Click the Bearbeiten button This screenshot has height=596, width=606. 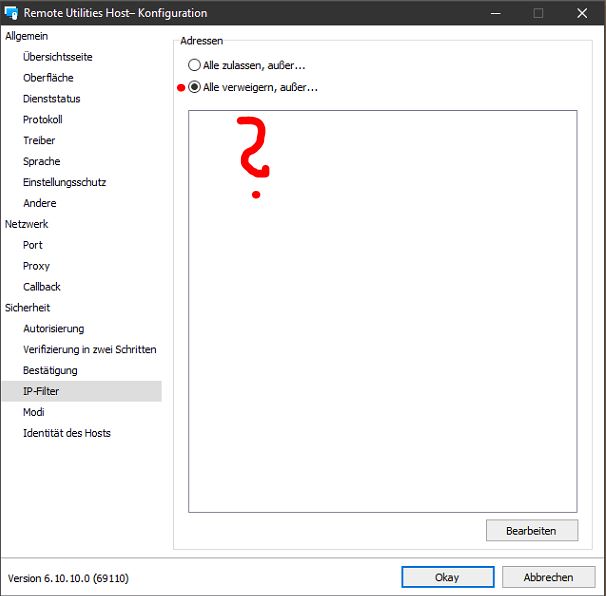tap(531, 530)
